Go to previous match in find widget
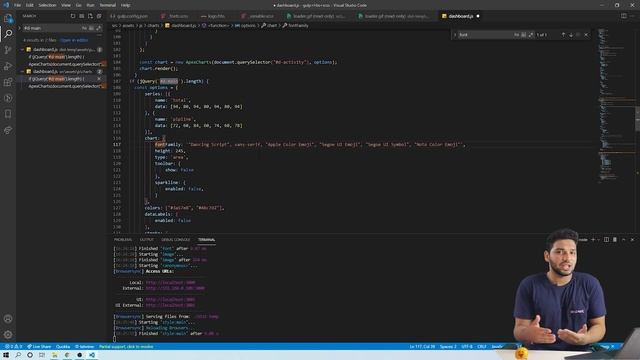The width and height of the screenshot is (640, 360). (563, 35)
